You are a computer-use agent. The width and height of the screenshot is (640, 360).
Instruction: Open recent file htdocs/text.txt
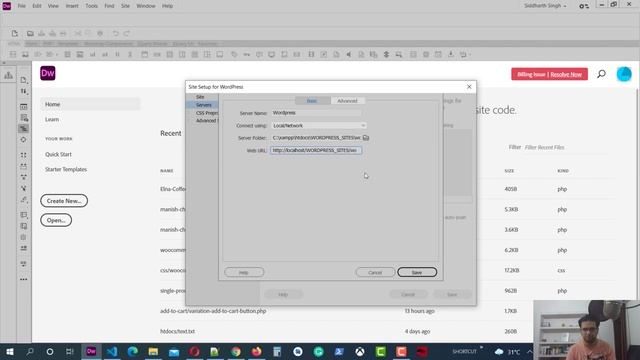(178, 331)
